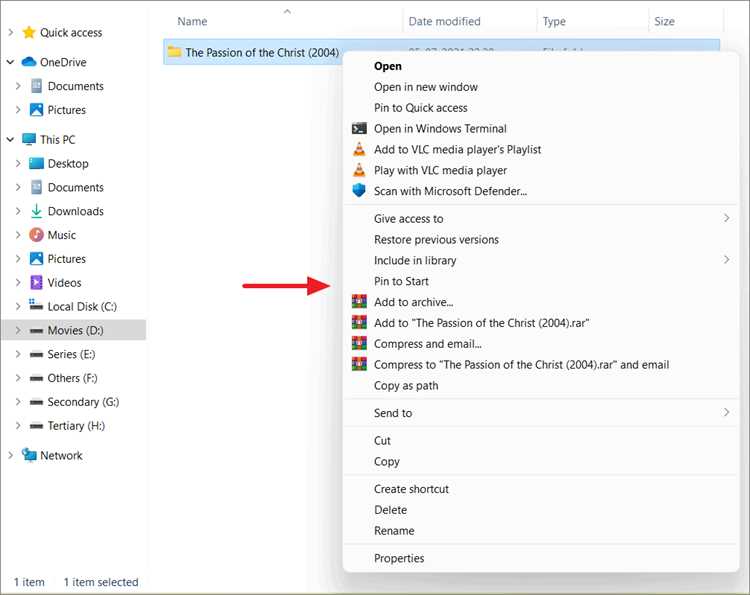
Task: Click the folder icon of The Passion of the Christ
Action: click(x=174, y=52)
